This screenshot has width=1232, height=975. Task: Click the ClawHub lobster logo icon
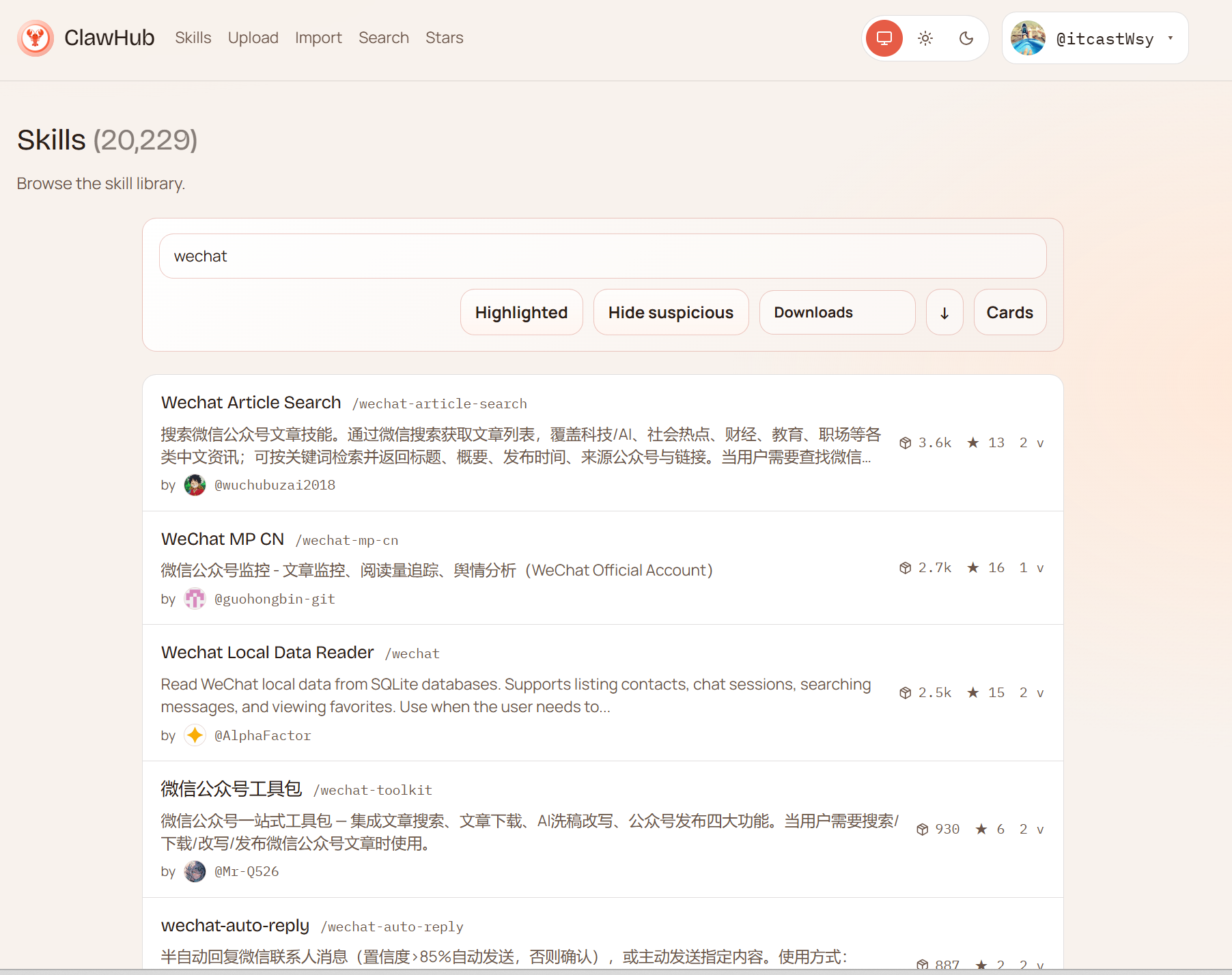(x=36, y=38)
